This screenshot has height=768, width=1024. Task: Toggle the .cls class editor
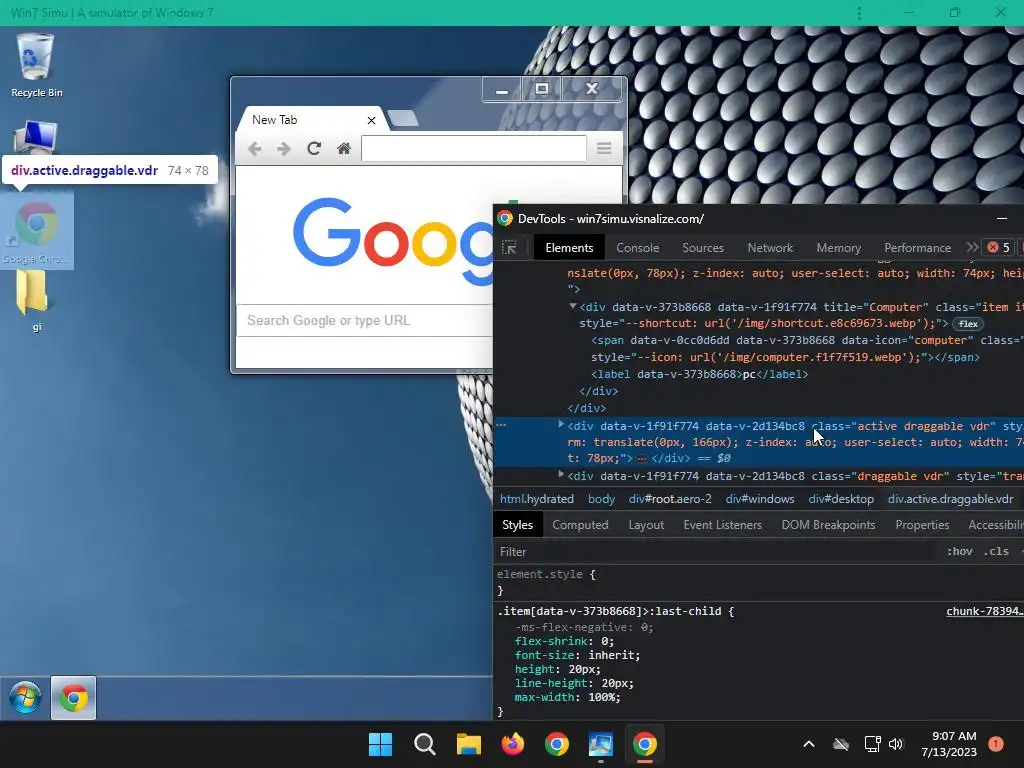pos(996,552)
